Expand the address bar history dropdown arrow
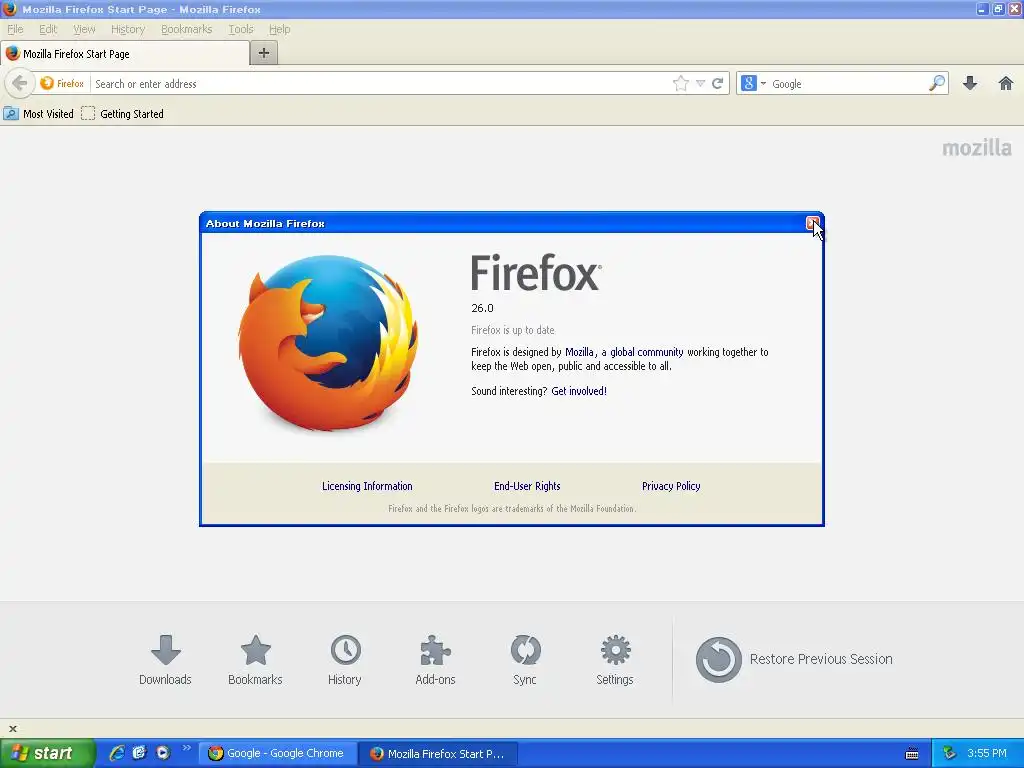 [700, 83]
